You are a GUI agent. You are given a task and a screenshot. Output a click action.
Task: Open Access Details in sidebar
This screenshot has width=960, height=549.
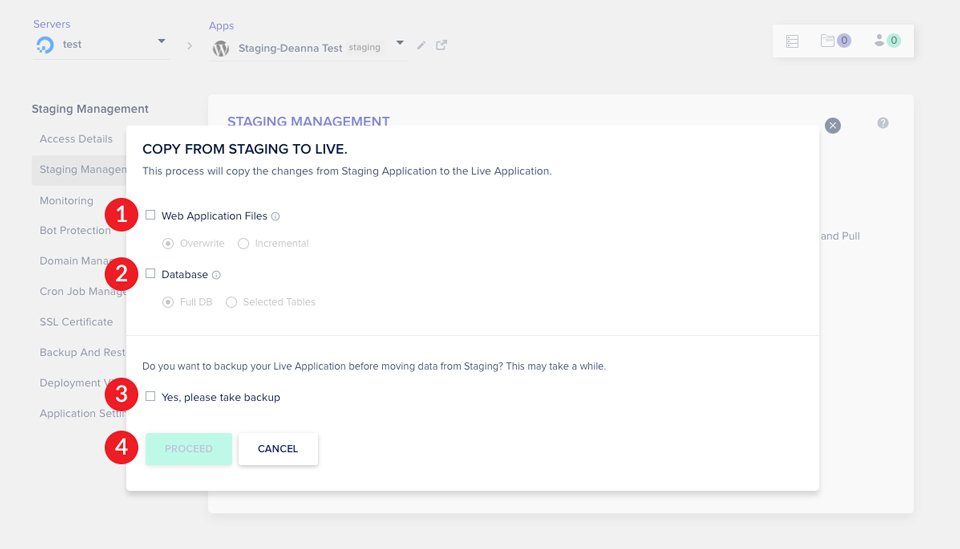[x=76, y=139]
